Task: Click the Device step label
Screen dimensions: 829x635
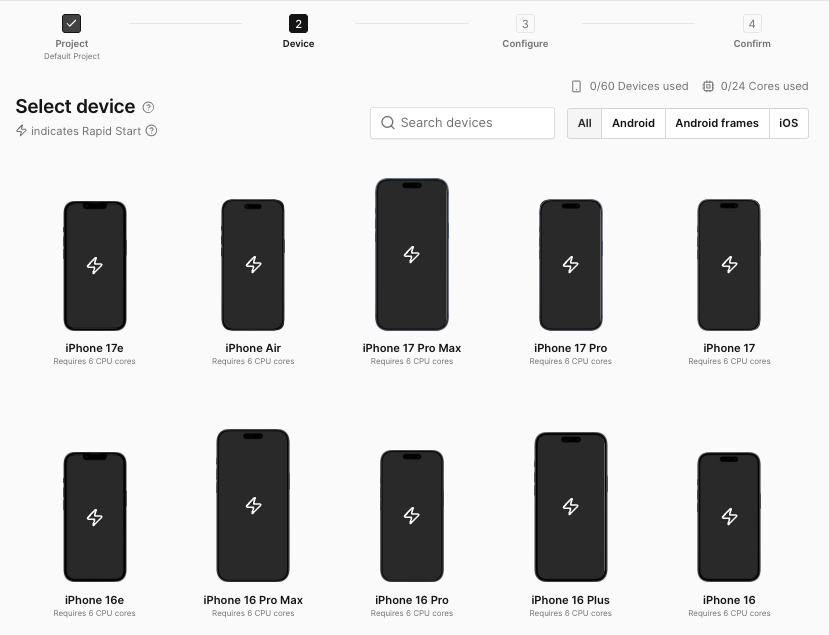Action: (x=298, y=44)
